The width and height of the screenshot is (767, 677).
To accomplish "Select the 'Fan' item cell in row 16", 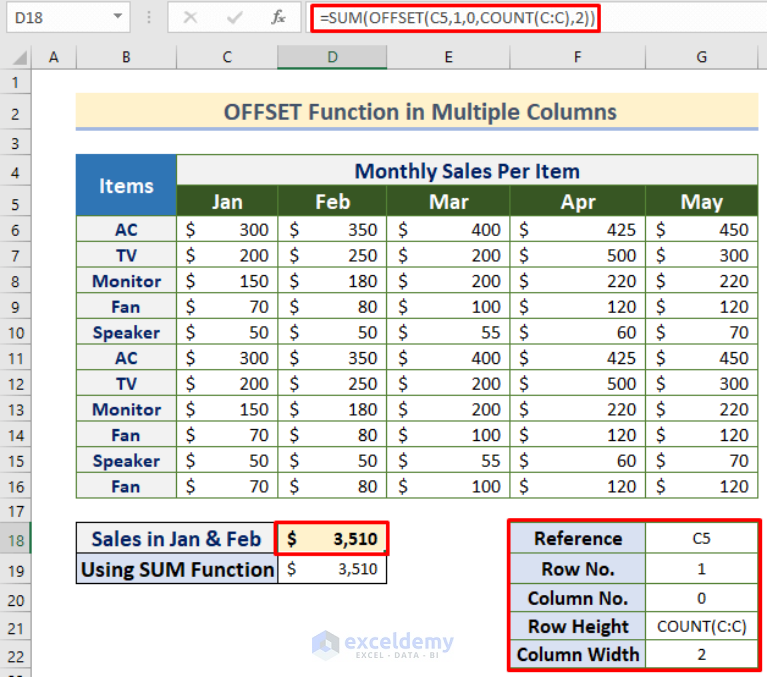I will 126,486.
